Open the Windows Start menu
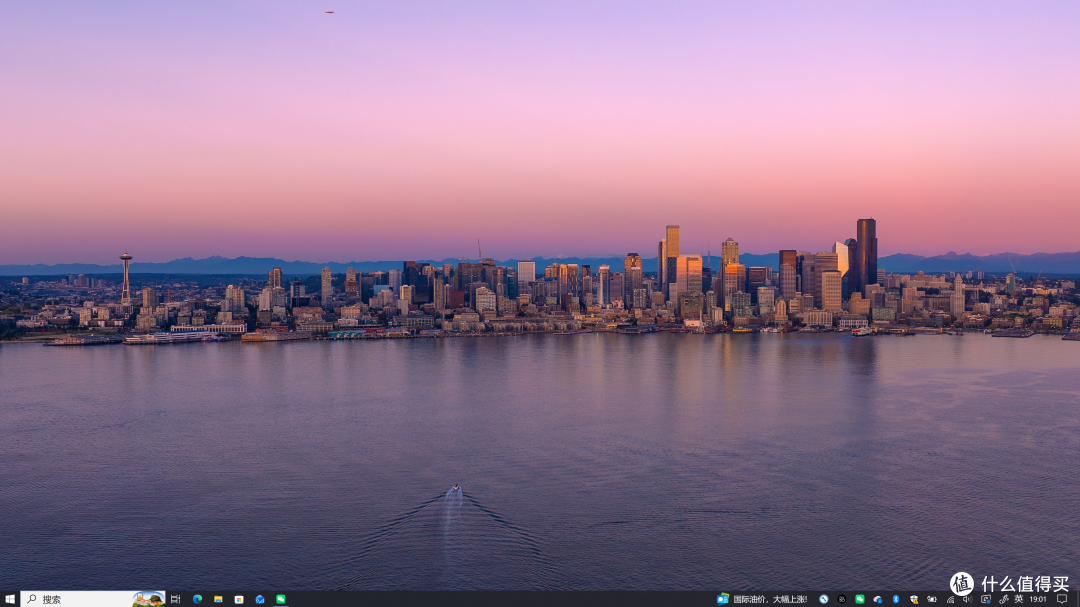The width and height of the screenshot is (1080, 607). pos(10,599)
